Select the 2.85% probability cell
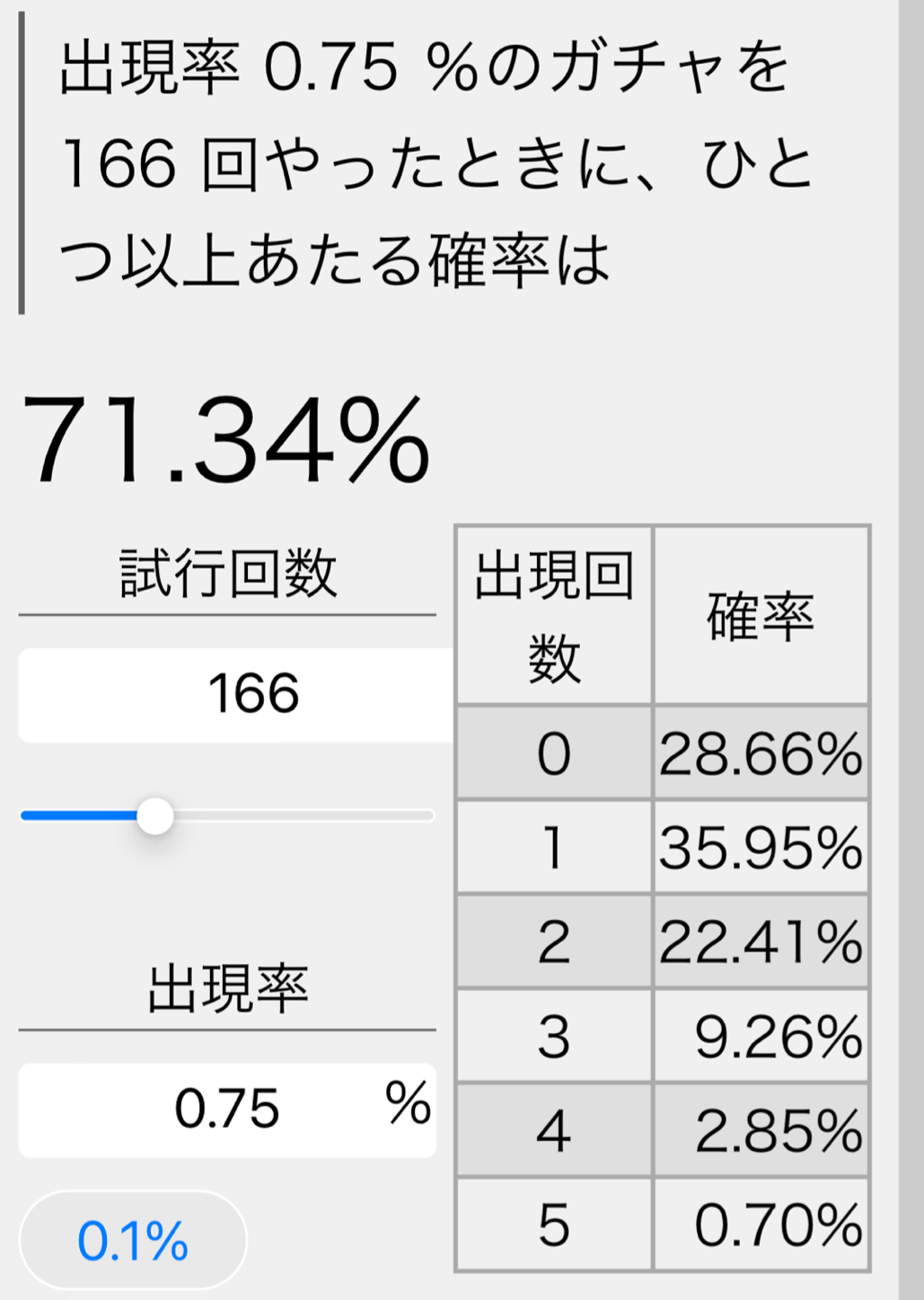 point(761,1131)
